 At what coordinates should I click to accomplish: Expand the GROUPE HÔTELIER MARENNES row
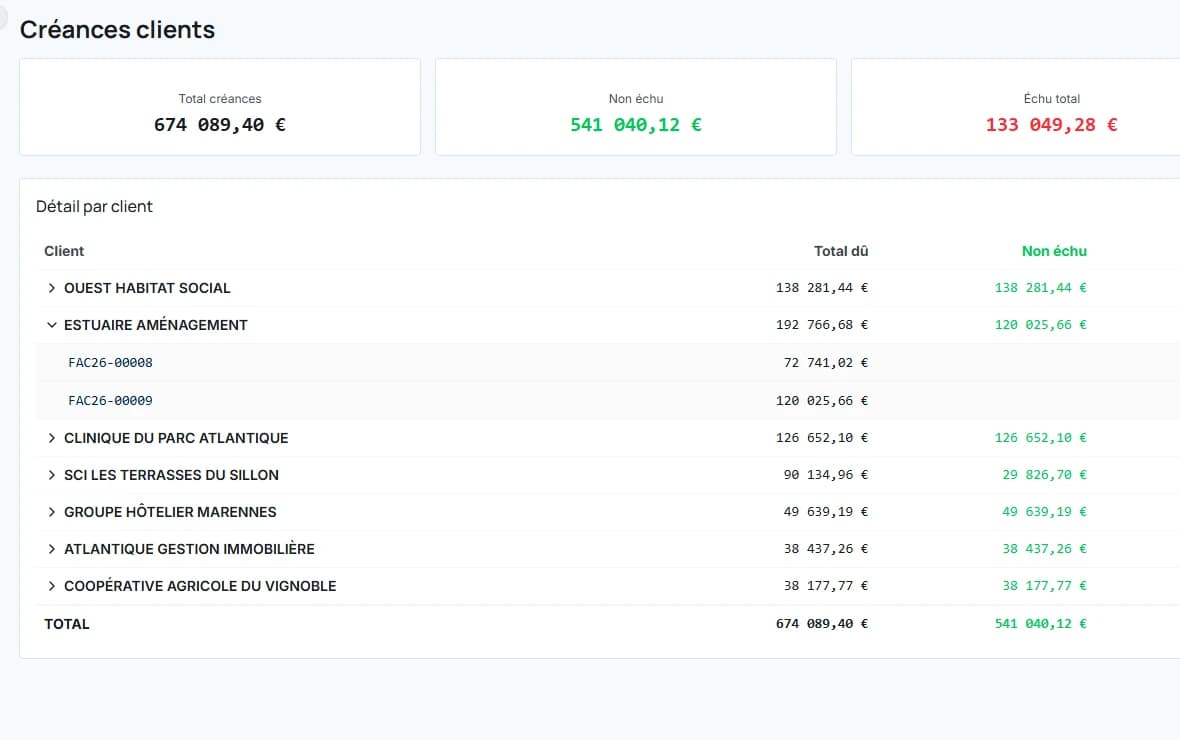[51, 512]
